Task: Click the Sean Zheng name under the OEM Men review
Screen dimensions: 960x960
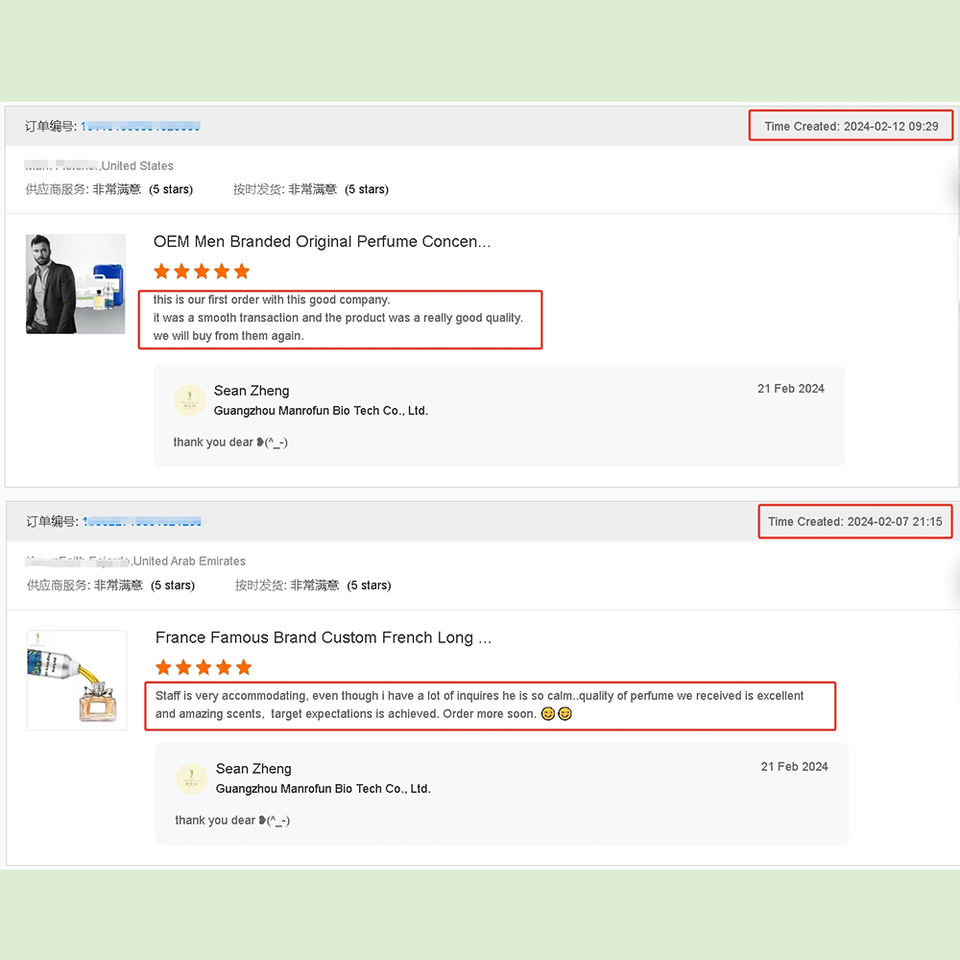Action: [x=251, y=391]
